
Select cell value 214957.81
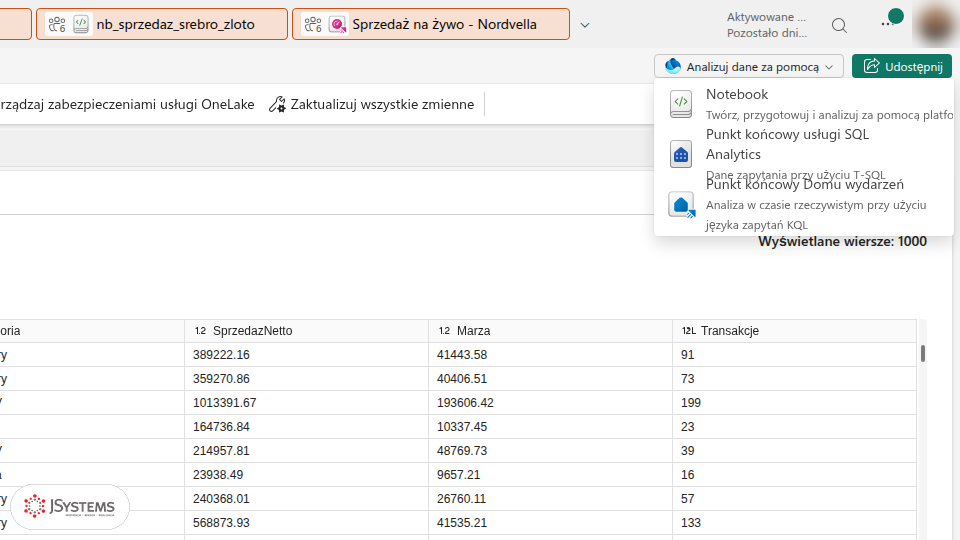306,450
